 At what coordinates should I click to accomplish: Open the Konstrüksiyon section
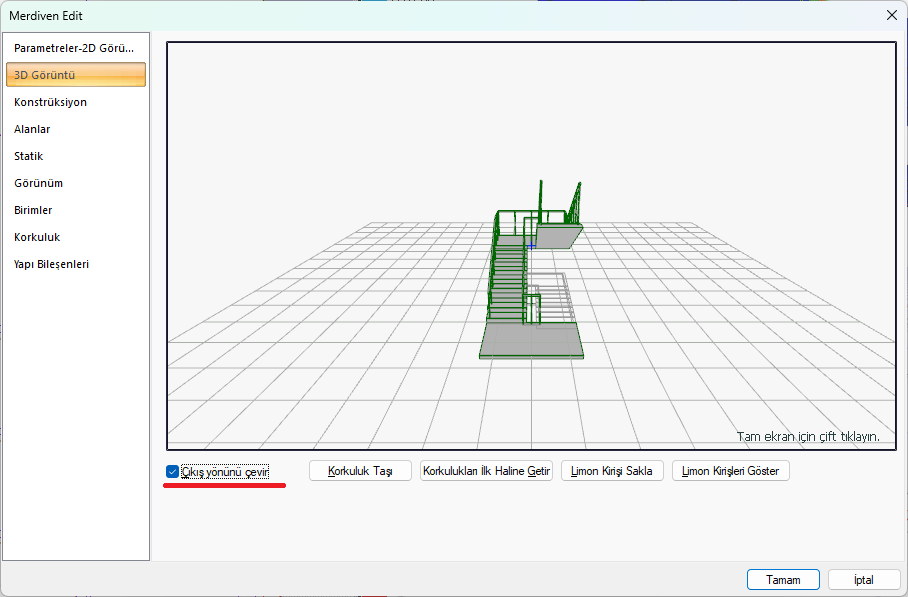(x=75, y=102)
